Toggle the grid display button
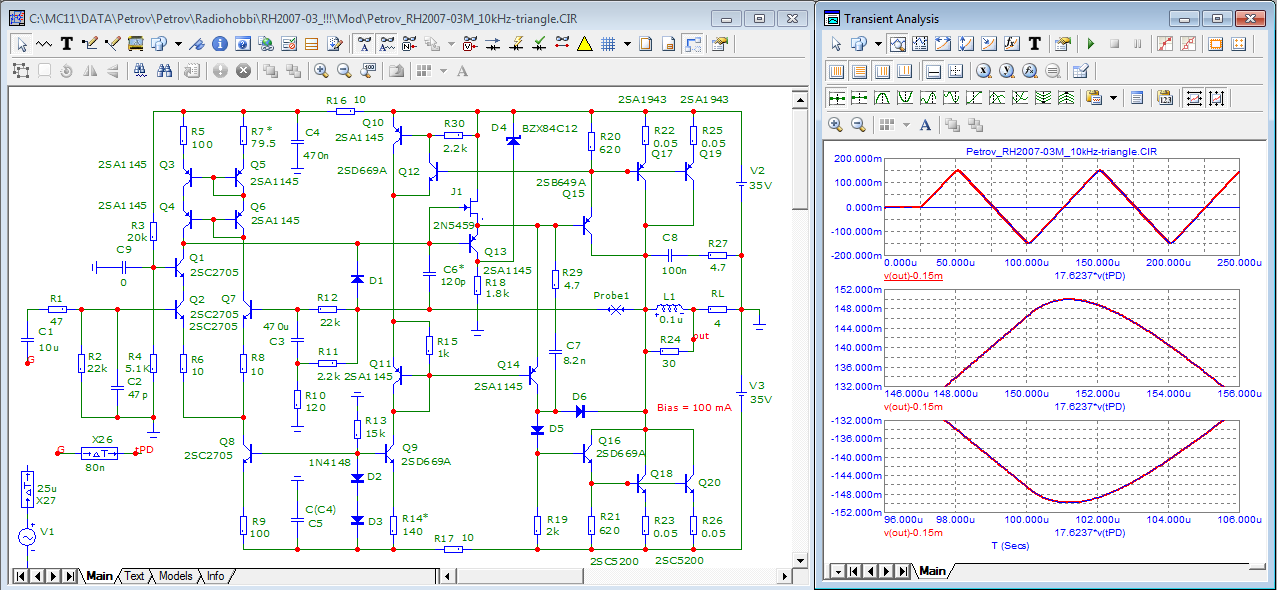 click(608, 44)
